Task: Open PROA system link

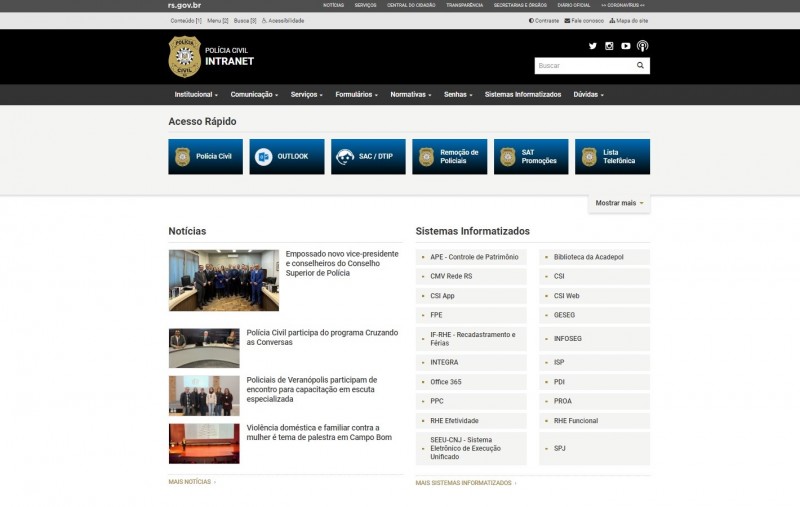Action: (594, 401)
